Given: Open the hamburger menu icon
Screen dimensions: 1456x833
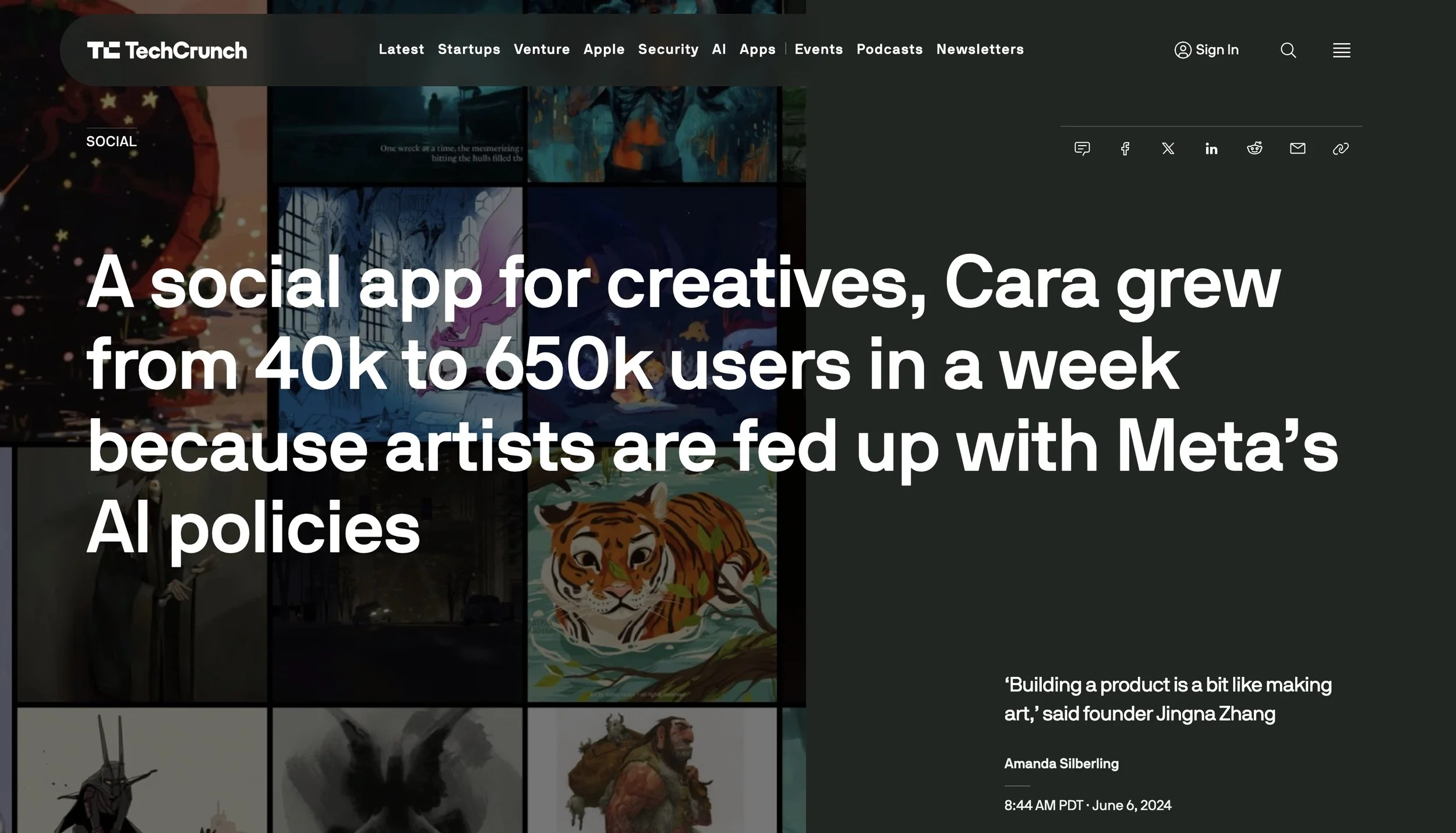Looking at the screenshot, I should pyautogui.click(x=1341, y=50).
